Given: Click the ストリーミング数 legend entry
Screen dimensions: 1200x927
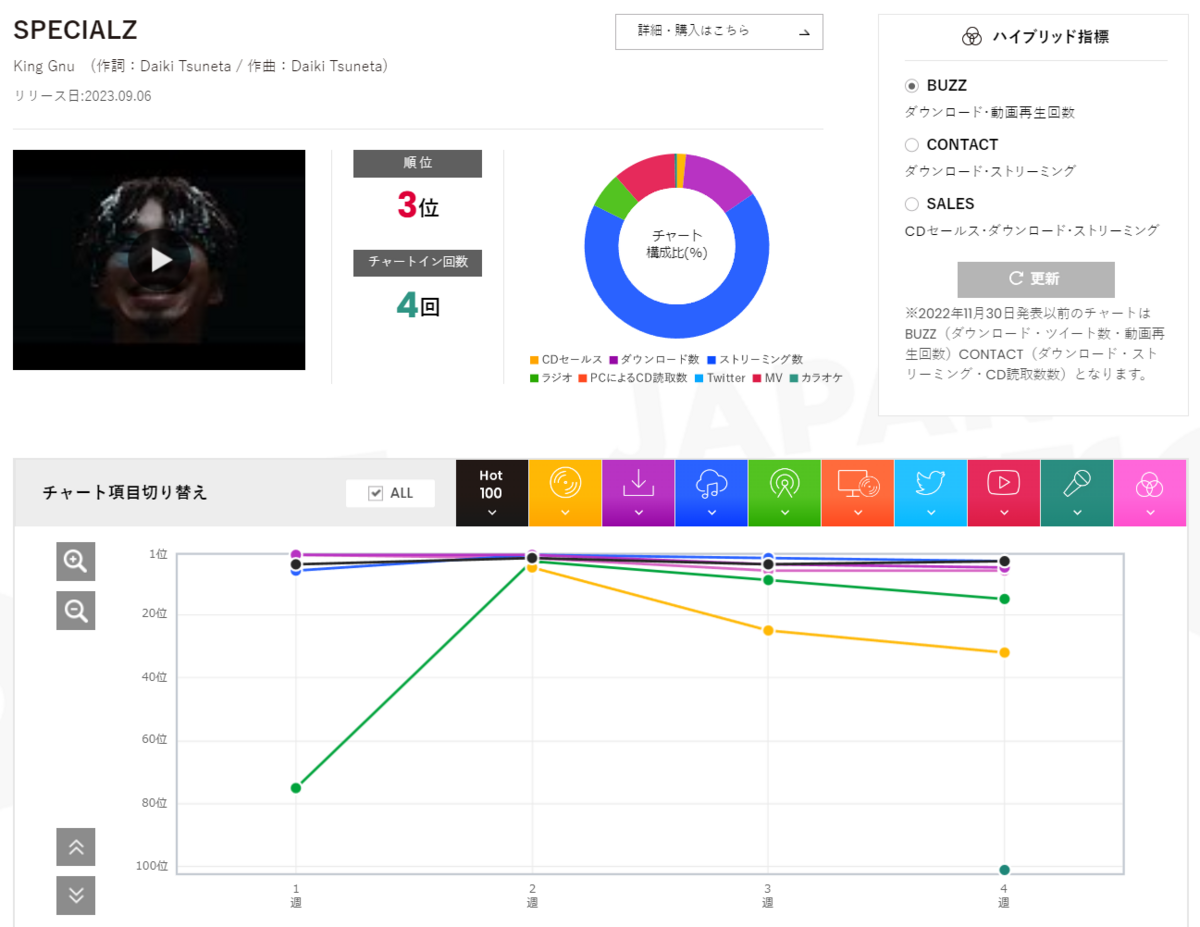Looking at the screenshot, I should (x=755, y=360).
